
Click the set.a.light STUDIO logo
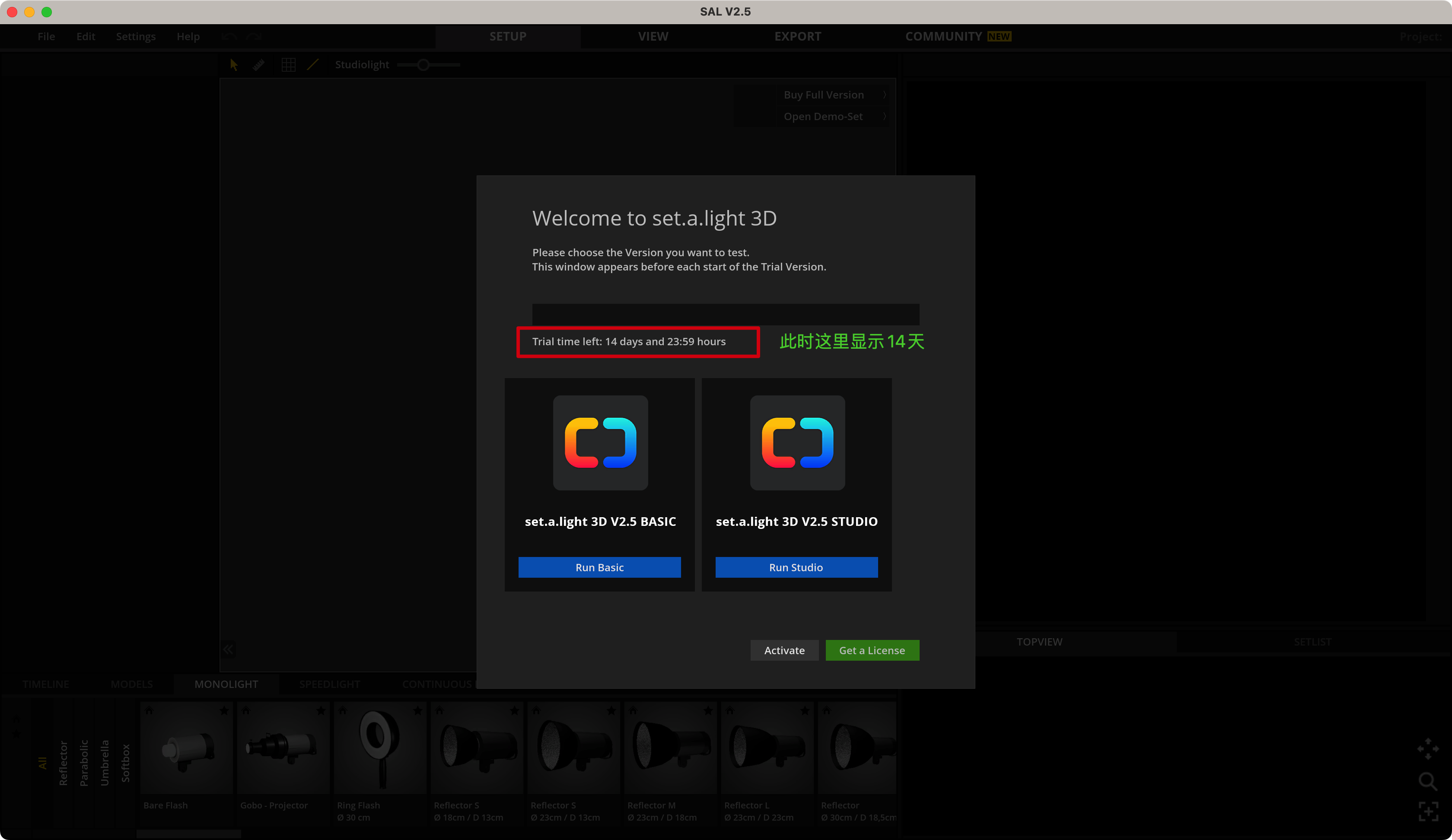(x=797, y=442)
